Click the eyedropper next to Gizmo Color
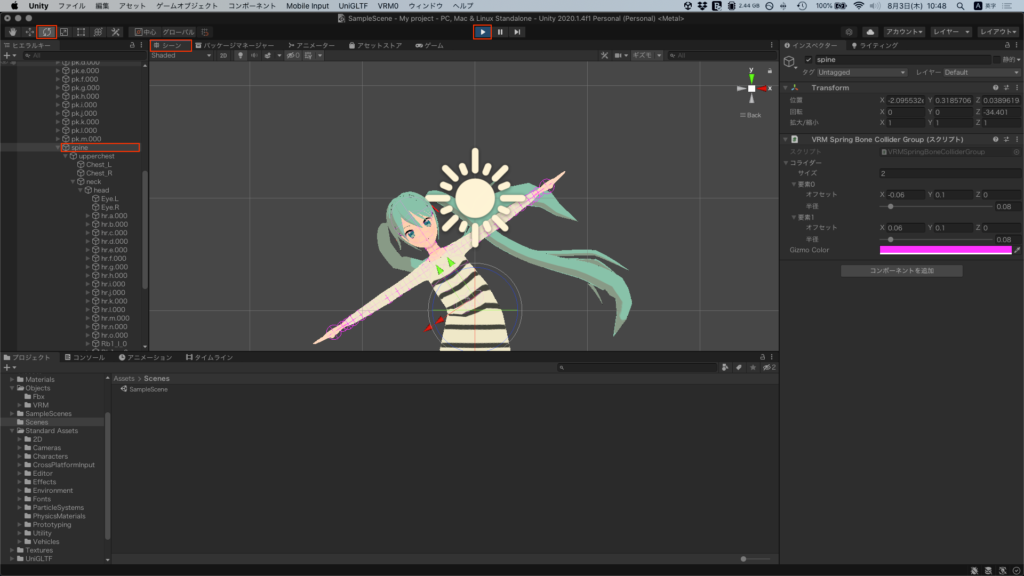 pos(1017,250)
